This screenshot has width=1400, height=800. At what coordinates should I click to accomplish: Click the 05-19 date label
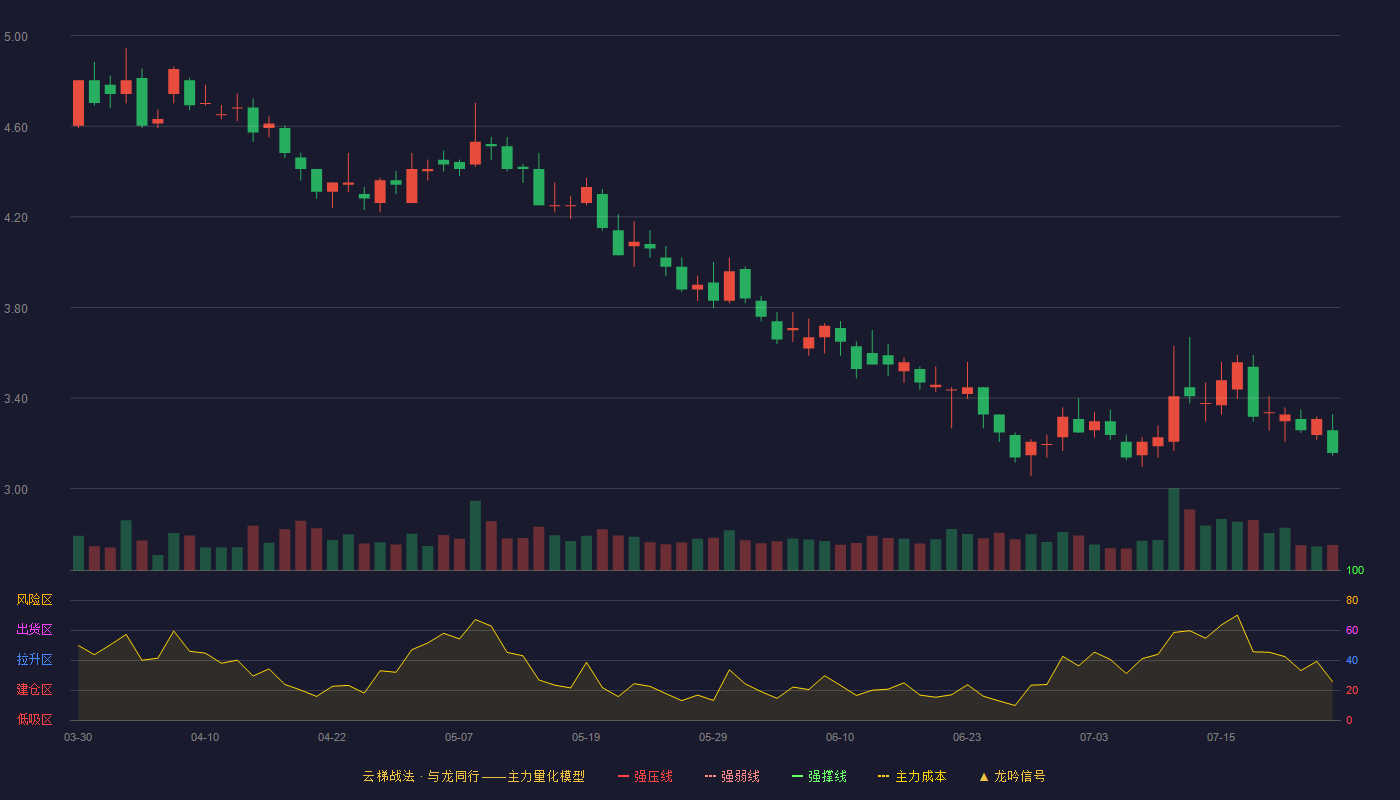pyautogui.click(x=586, y=737)
